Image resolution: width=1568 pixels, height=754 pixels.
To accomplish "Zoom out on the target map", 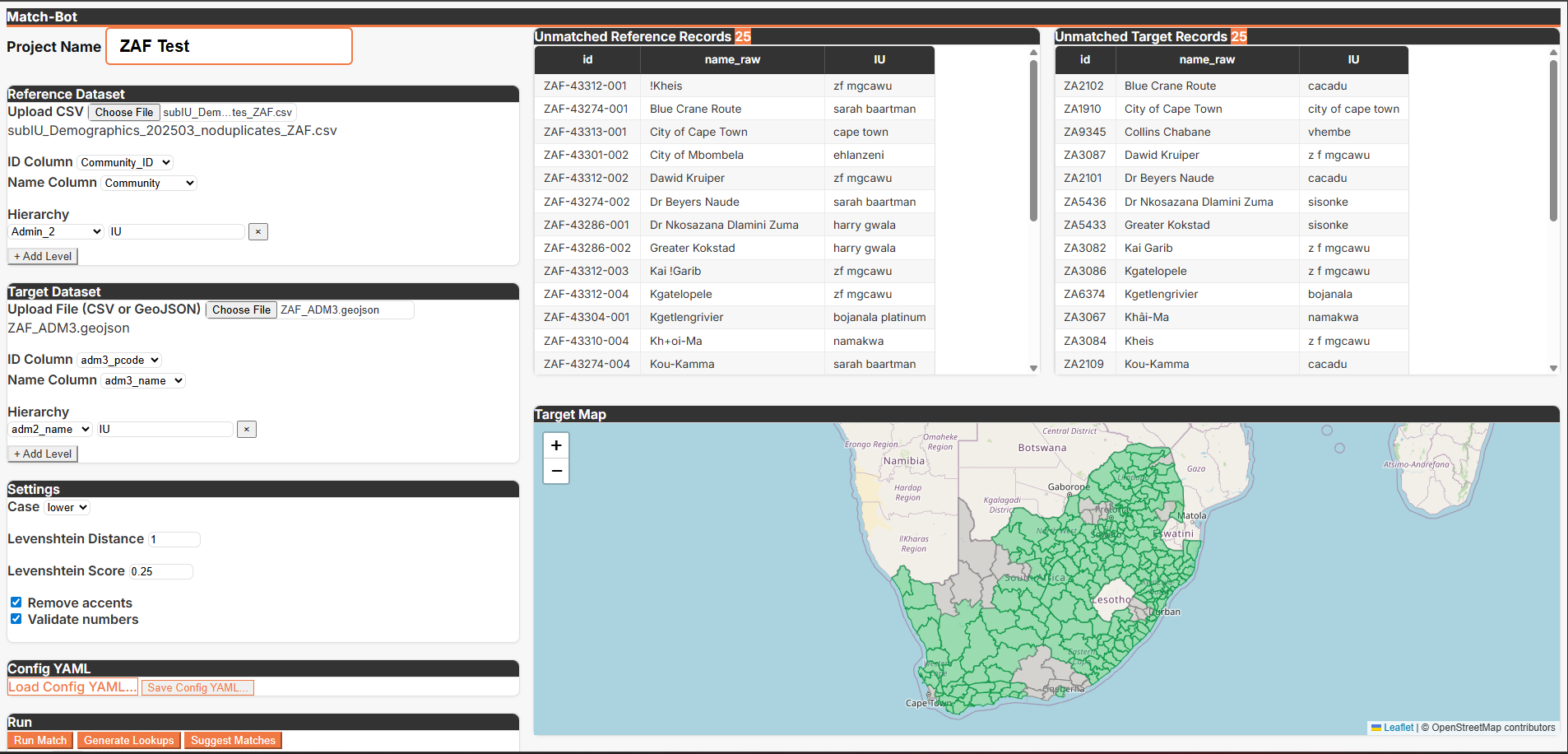I will pos(556,471).
